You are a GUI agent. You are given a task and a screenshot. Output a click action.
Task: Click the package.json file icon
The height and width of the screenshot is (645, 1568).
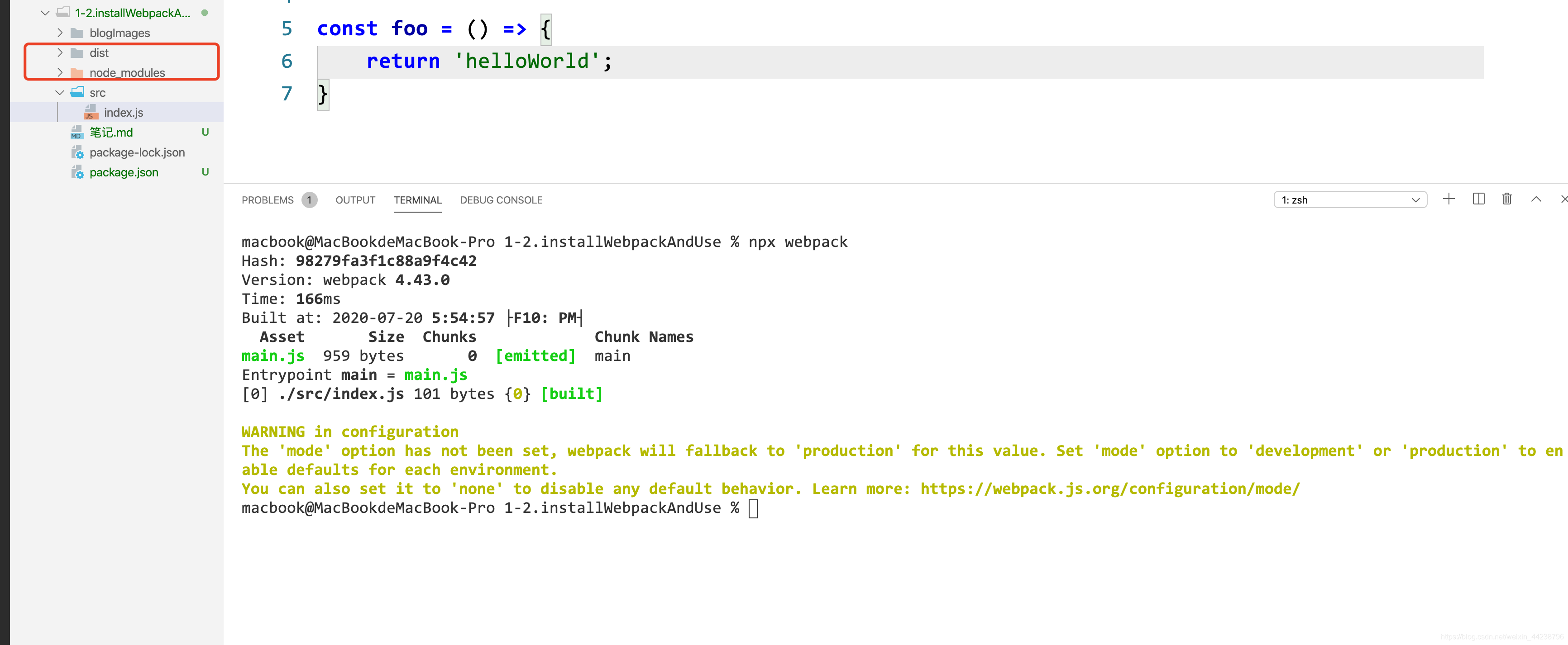coord(77,172)
